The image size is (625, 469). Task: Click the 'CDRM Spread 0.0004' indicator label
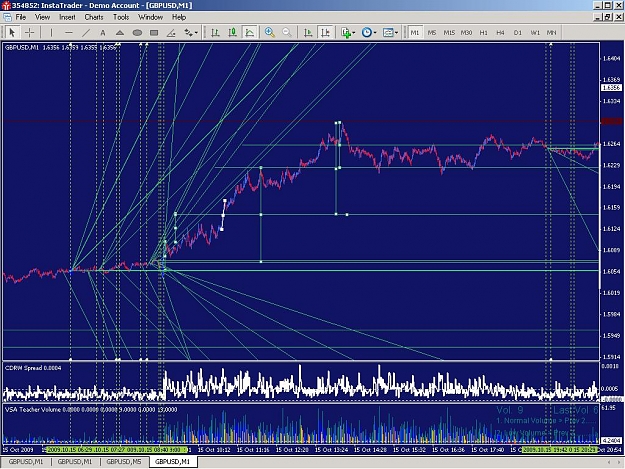tap(33, 368)
